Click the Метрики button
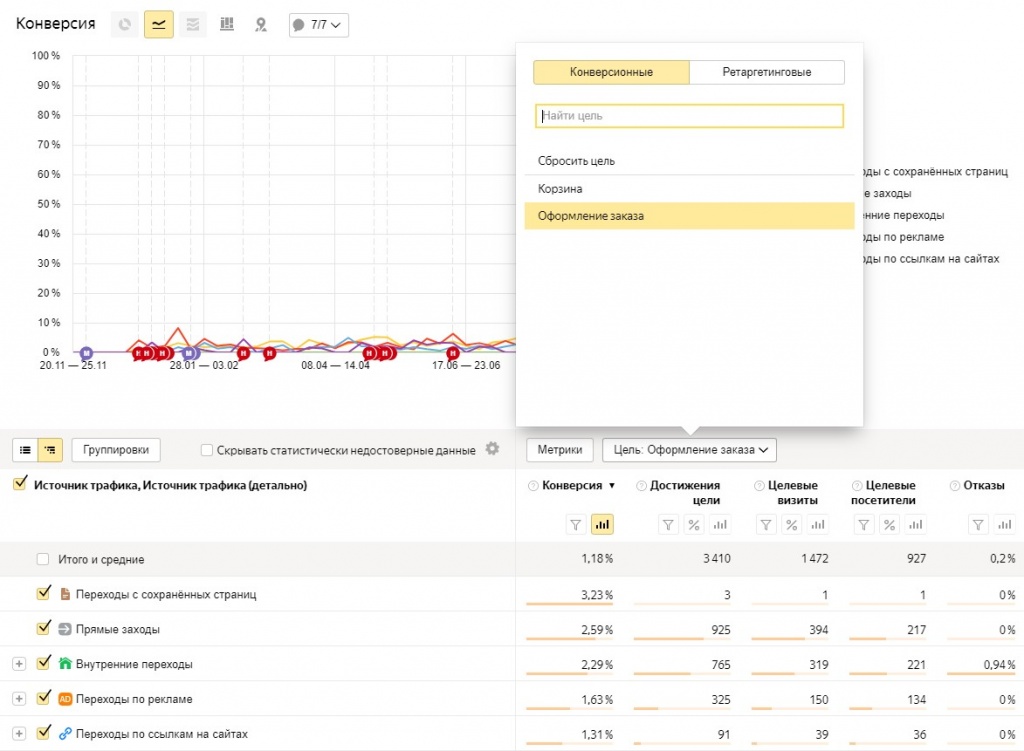1024x751 pixels. 560,450
